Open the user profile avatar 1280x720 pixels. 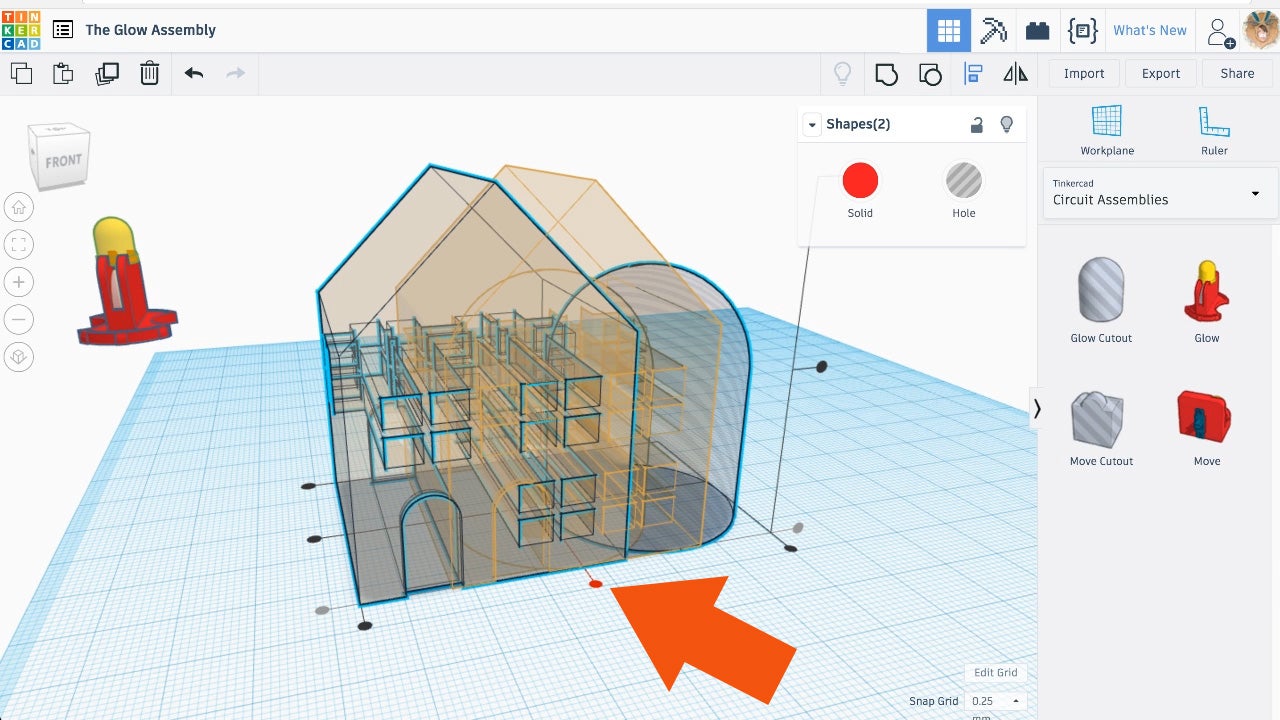coord(1260,30)
